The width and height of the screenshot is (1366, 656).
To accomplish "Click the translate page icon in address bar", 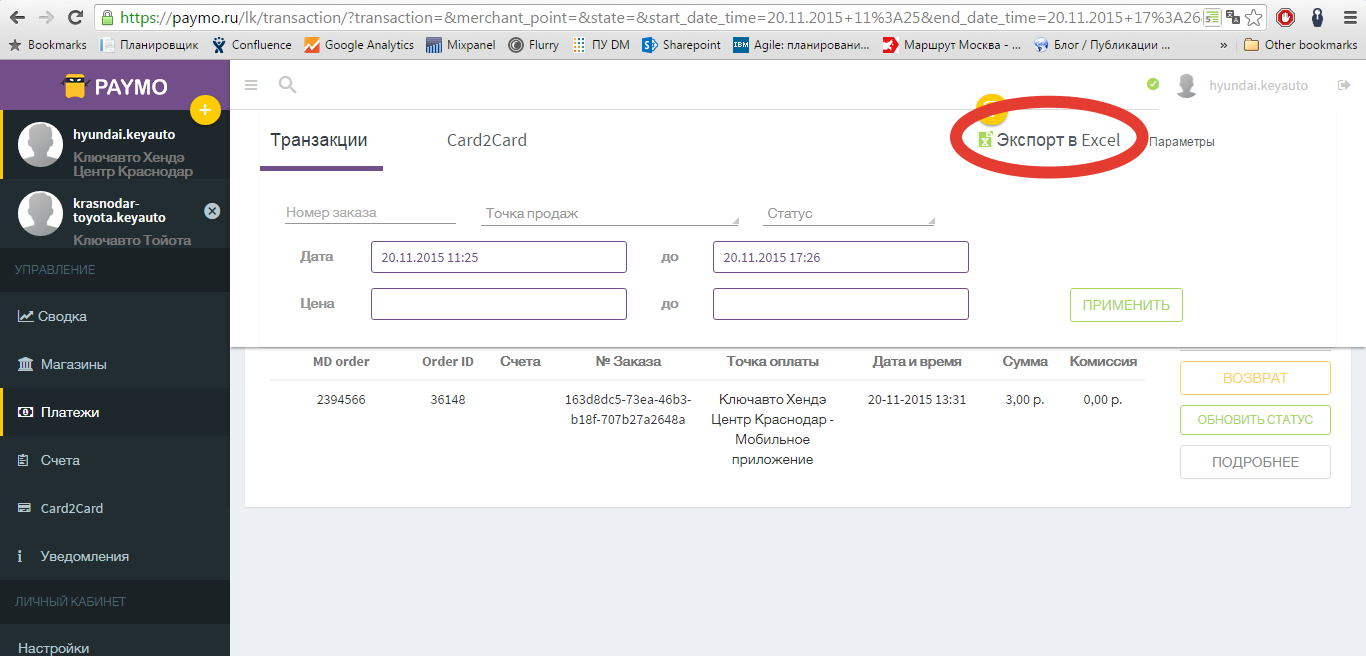I will [1233, 17].
